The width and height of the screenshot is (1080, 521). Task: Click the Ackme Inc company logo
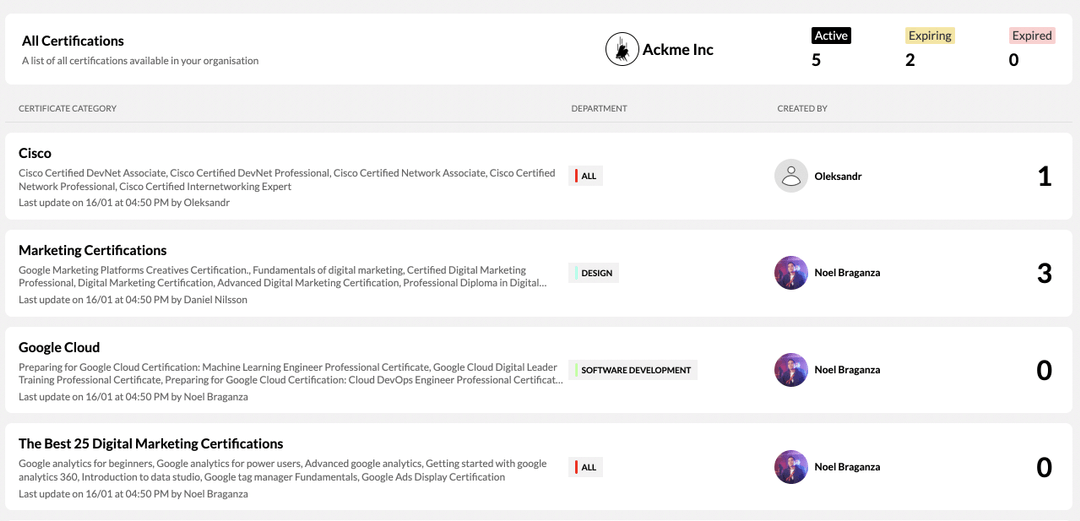coord(622,49)
